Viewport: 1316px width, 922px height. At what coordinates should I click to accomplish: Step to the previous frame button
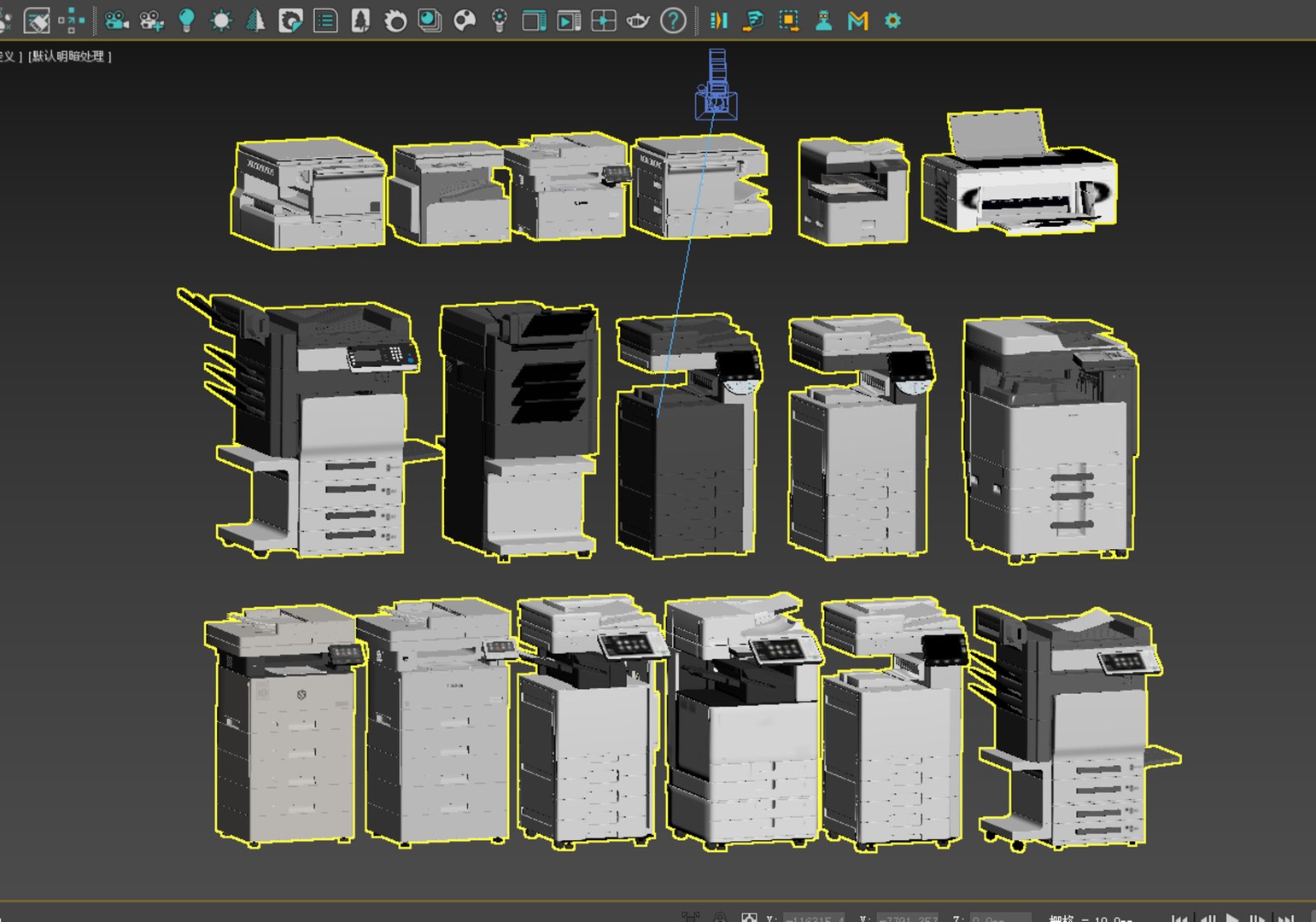coord(1207,919)
